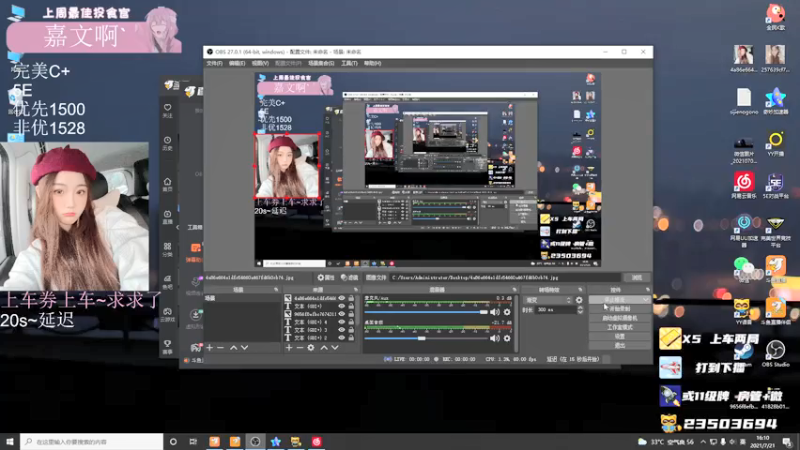Viewport: 800px width, 450px height.
Task: Select the red-outlined image in OBS preview
Action: (287, 166)
